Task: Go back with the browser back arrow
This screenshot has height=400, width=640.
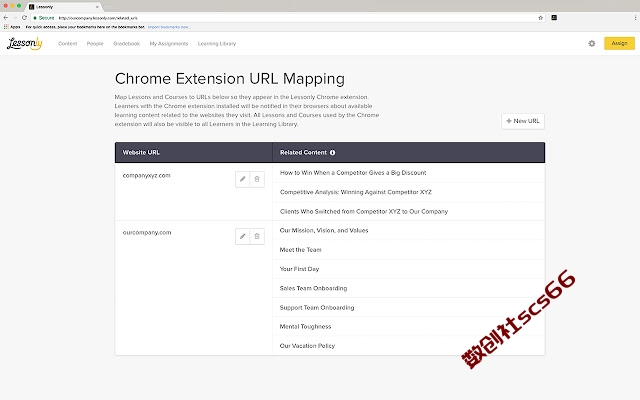Action: coord(6,18)
